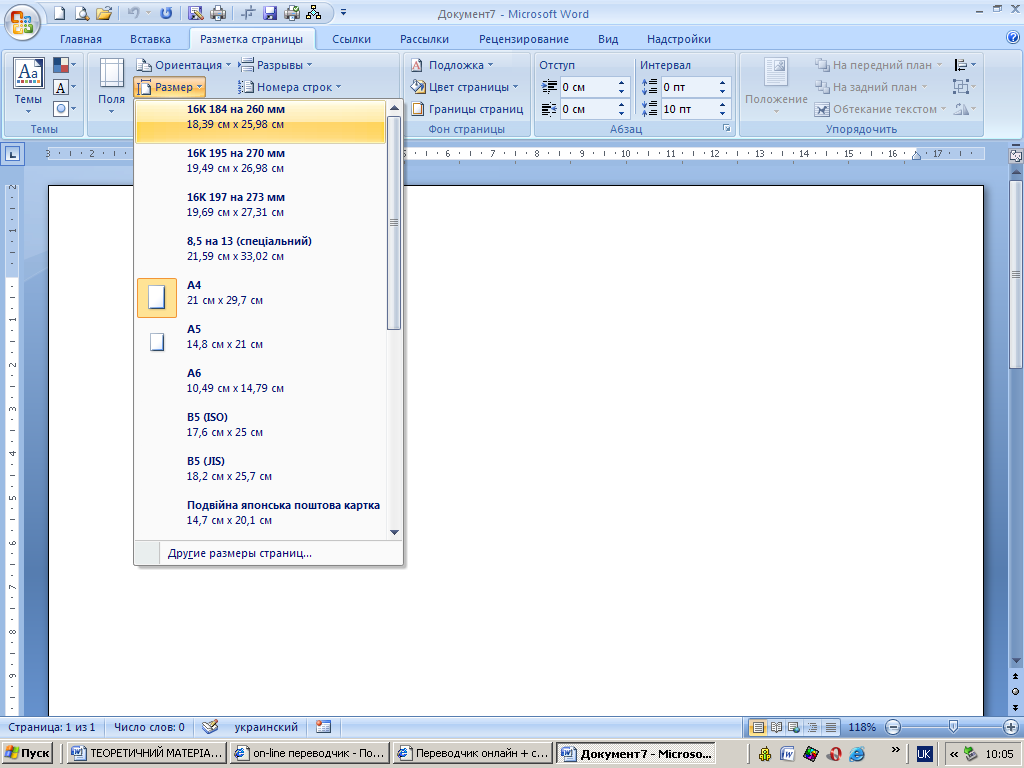Viewport: 1024px width, 768px height.
Task: Click the Redo icon in quick access
Action: pos(167,13)
